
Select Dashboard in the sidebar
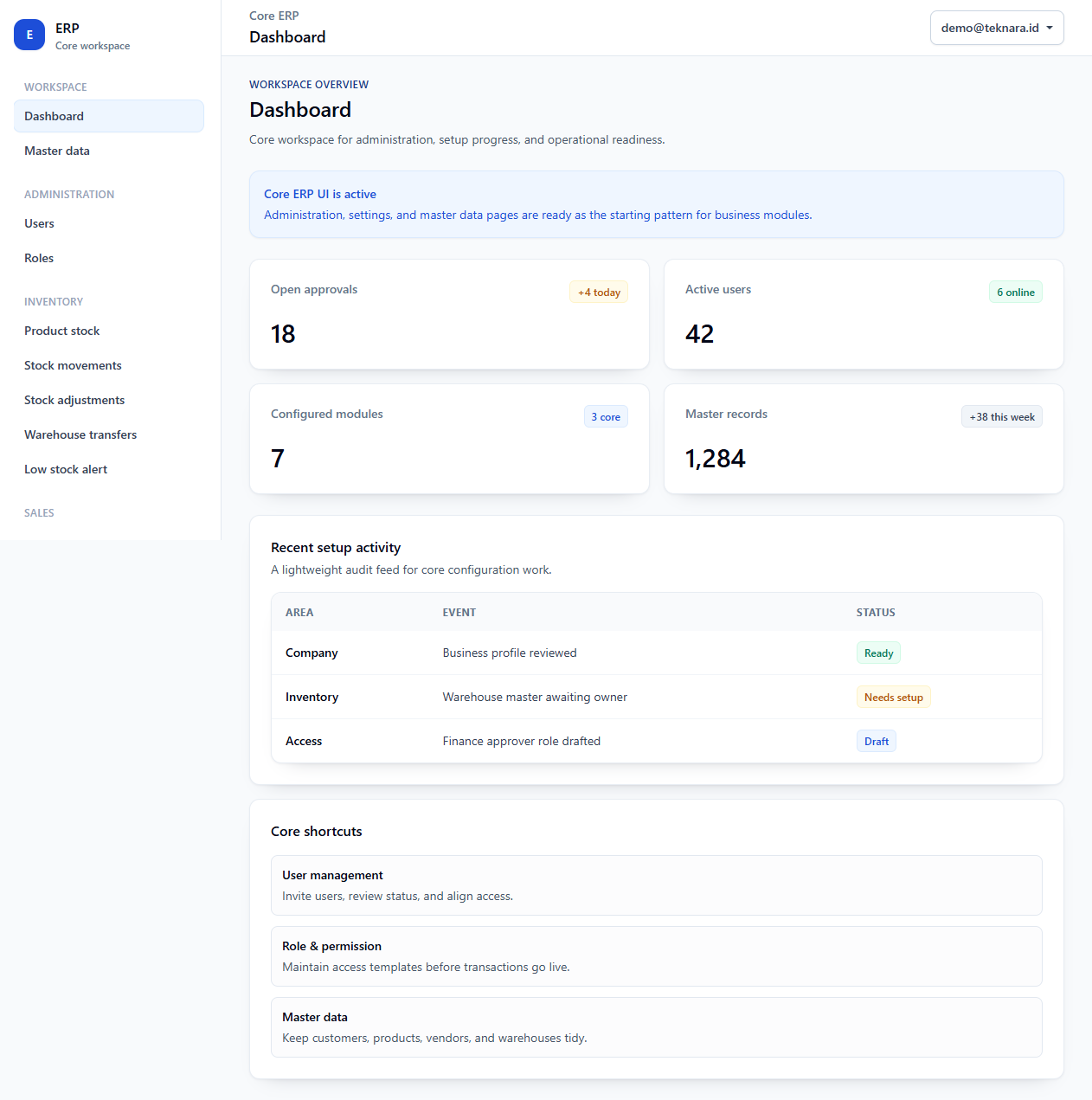pos(109,116)
